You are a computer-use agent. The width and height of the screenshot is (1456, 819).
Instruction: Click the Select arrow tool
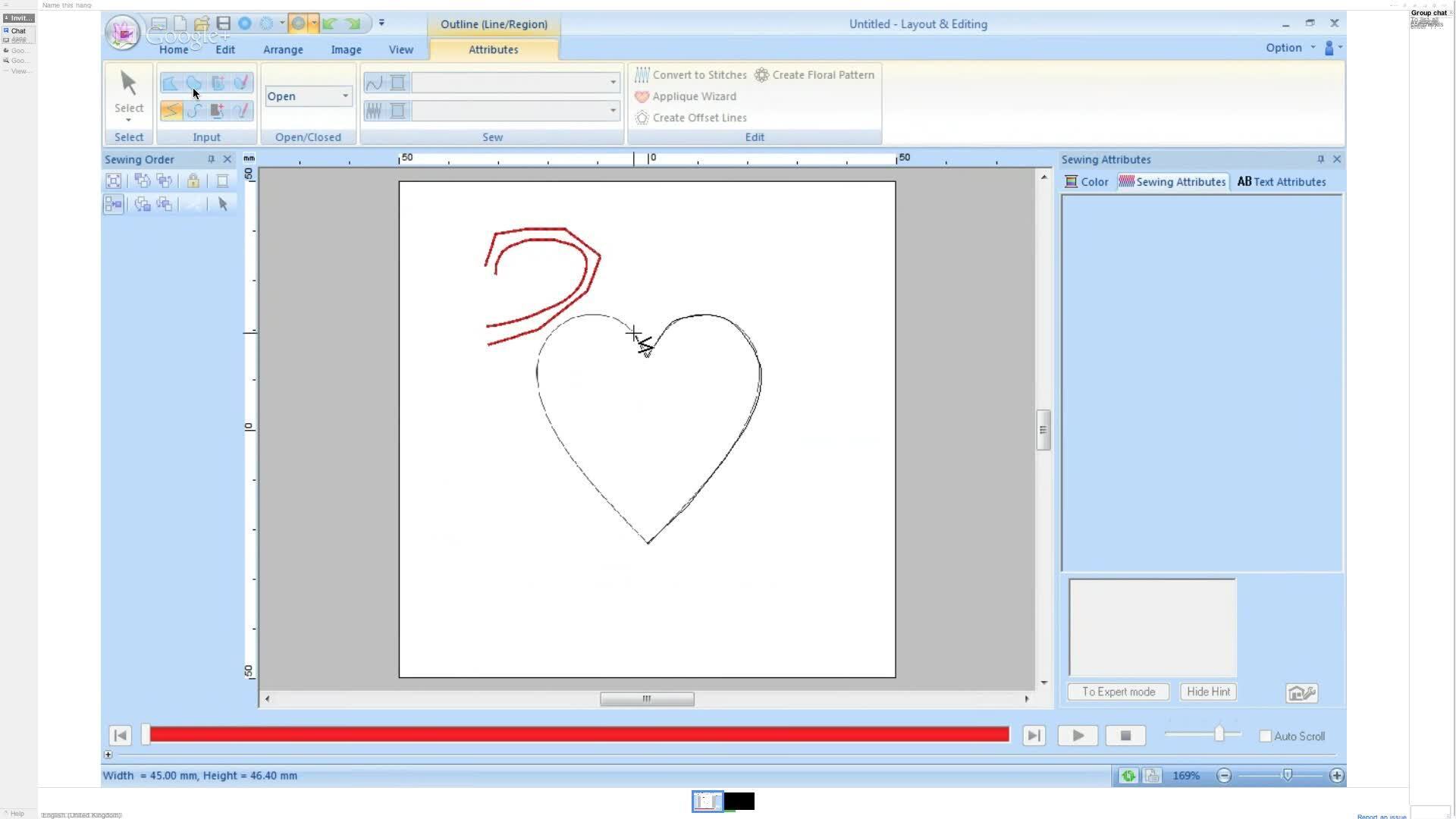pos(129,92)
